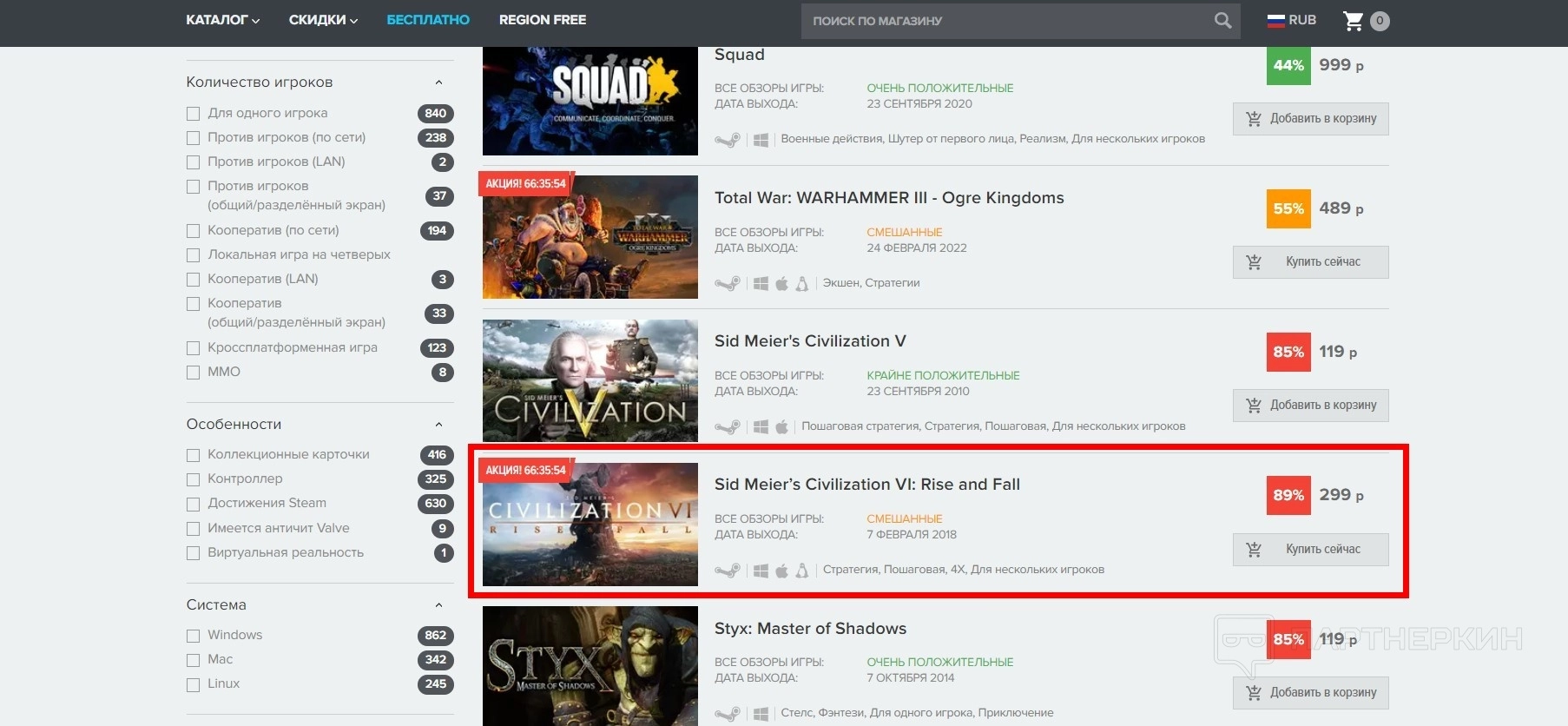The width and height of the screenshot is (1568, 726).
Task: Buy Total War Ogre Kingdoms now
Action: [x=1310, y=262]
